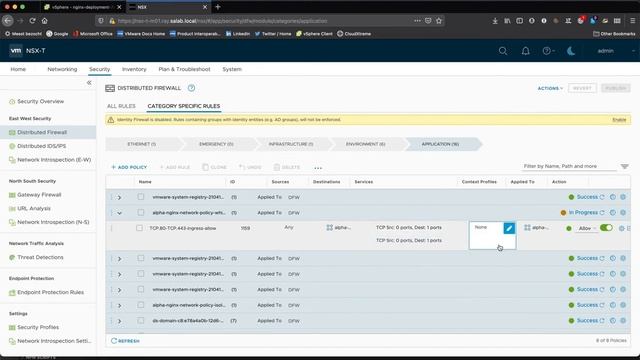This screenshot has height=360, width=640.
Task: Open settings gear for the TCP.80-TCP.443 rule
Action: click(x=622, y=229)
